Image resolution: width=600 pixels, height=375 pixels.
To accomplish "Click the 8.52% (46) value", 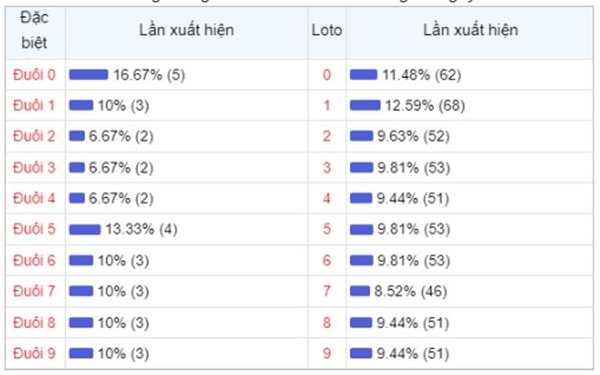I will 411,291.
